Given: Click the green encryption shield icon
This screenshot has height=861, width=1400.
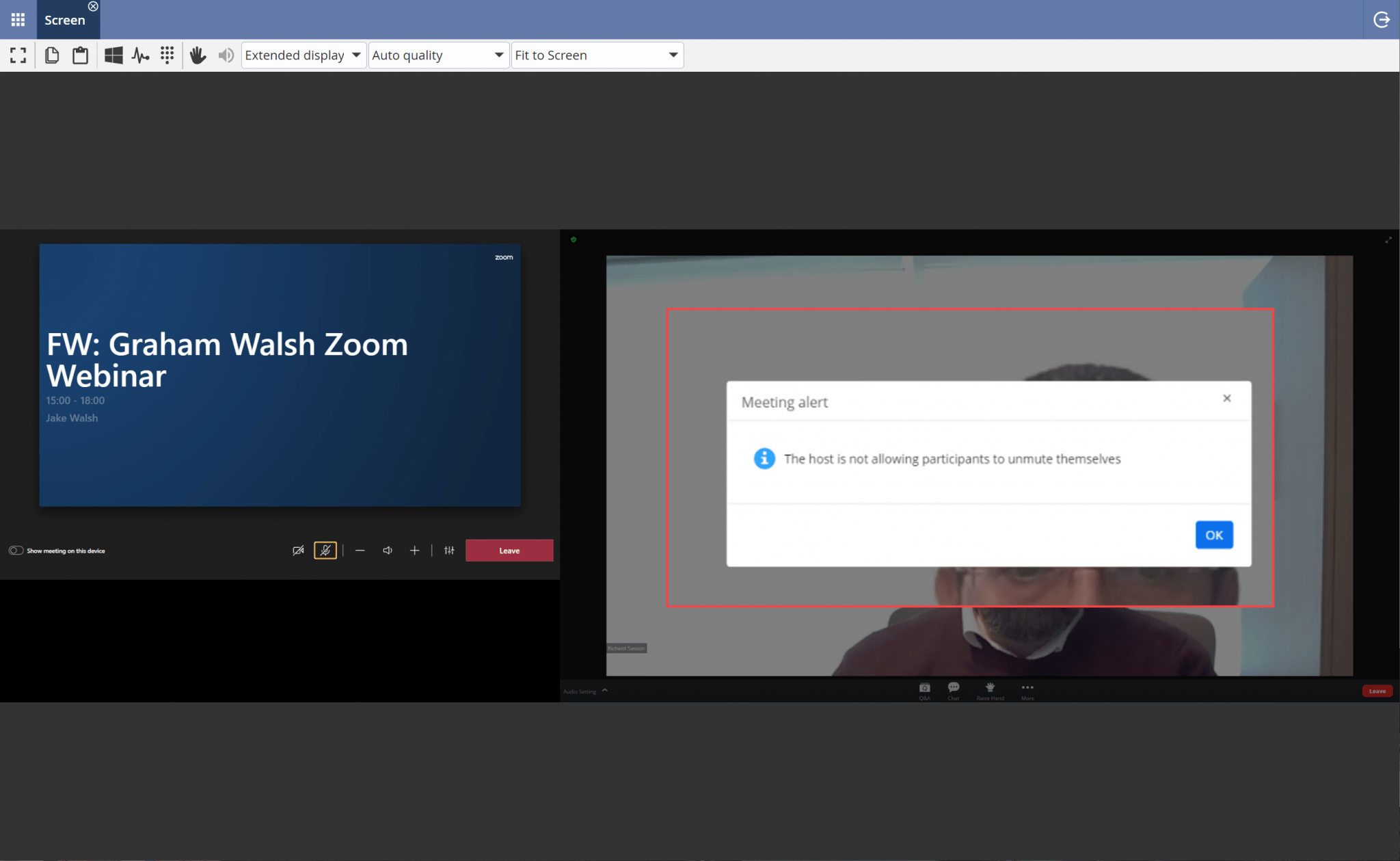Looking at the screenshot, I should (574, 239).
